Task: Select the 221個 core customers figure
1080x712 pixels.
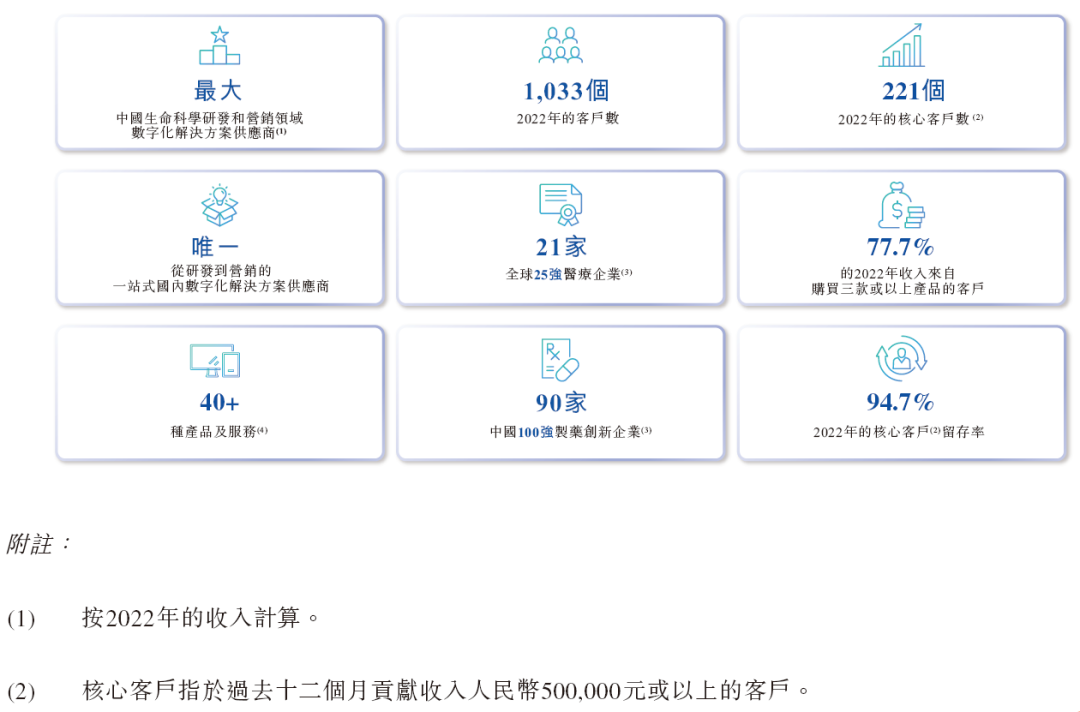Action: coord(913,91)
